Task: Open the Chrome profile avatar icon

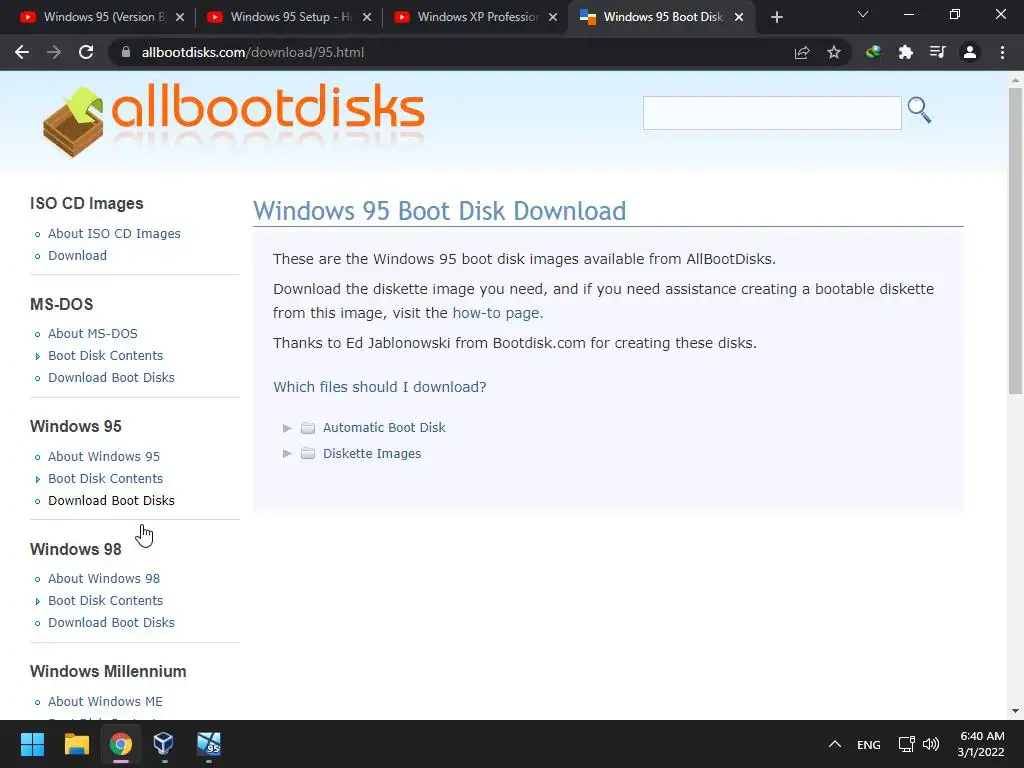Action: pos(970,52)
